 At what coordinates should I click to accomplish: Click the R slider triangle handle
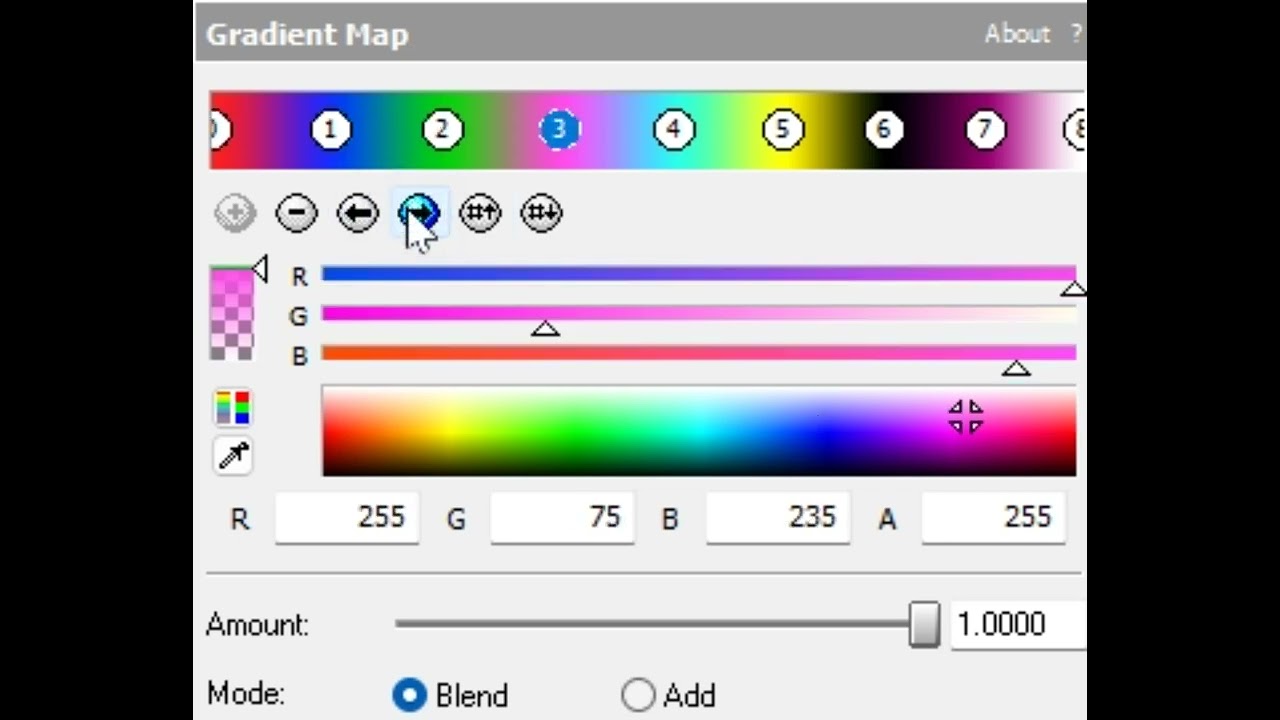[1073, 289]
